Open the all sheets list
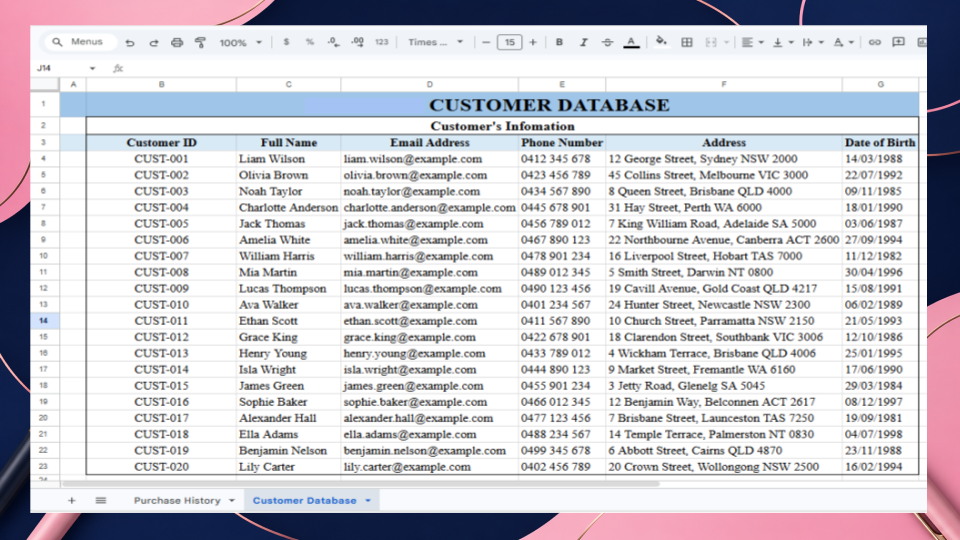 click(101, 500)
